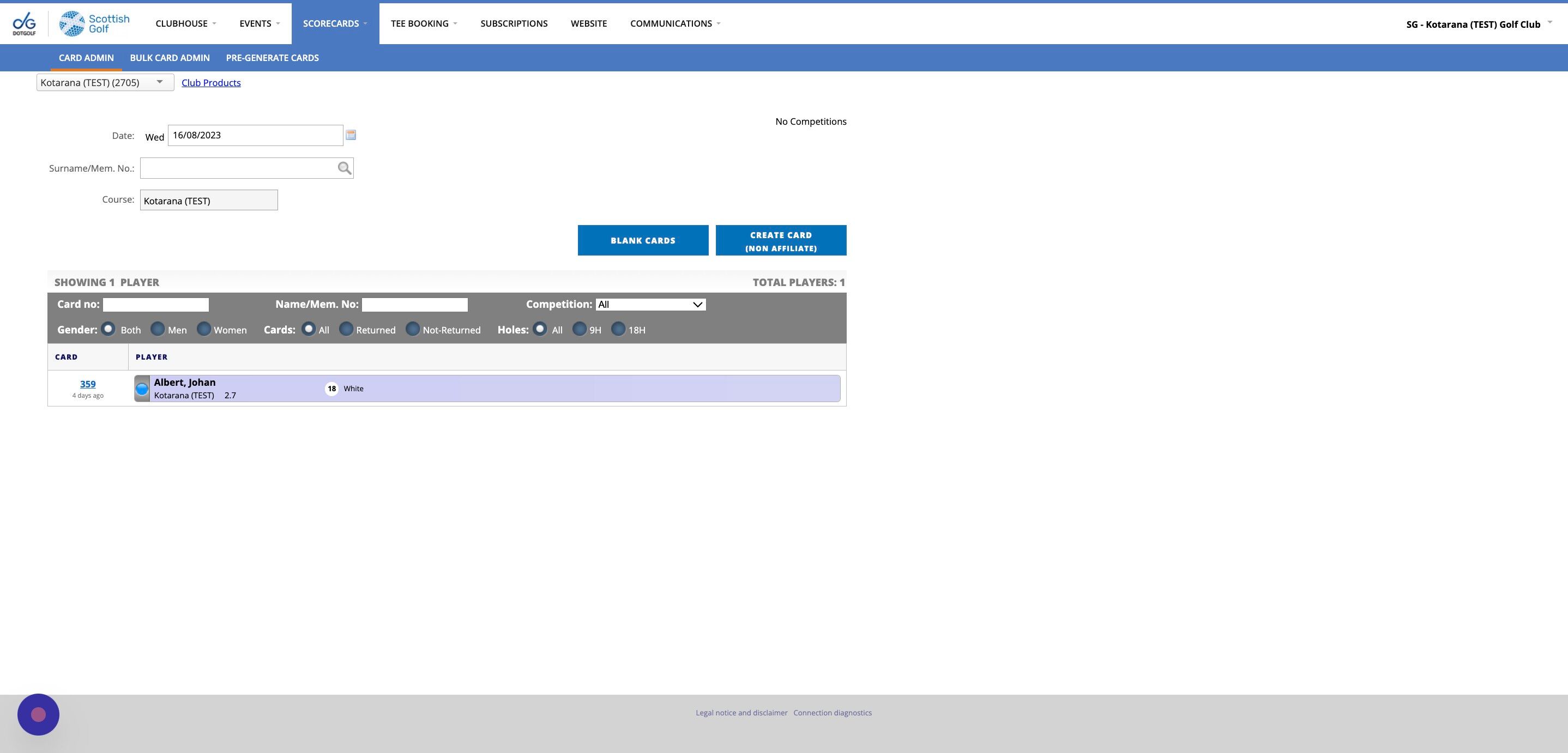Click the magnifying glass search icon
The image size is (1568, 753).
coord(345,168)
